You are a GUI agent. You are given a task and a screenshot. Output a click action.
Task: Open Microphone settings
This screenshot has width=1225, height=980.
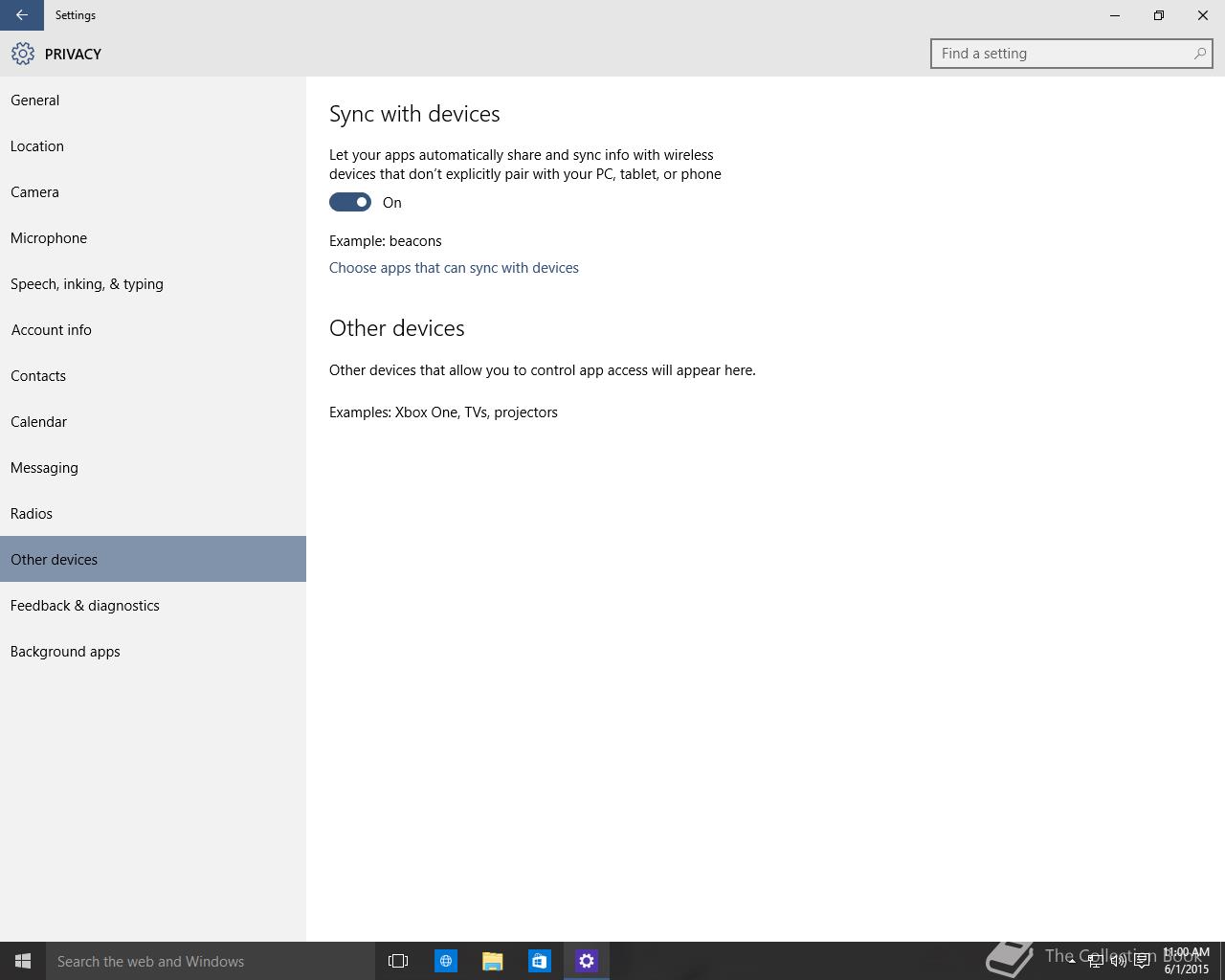153,238
